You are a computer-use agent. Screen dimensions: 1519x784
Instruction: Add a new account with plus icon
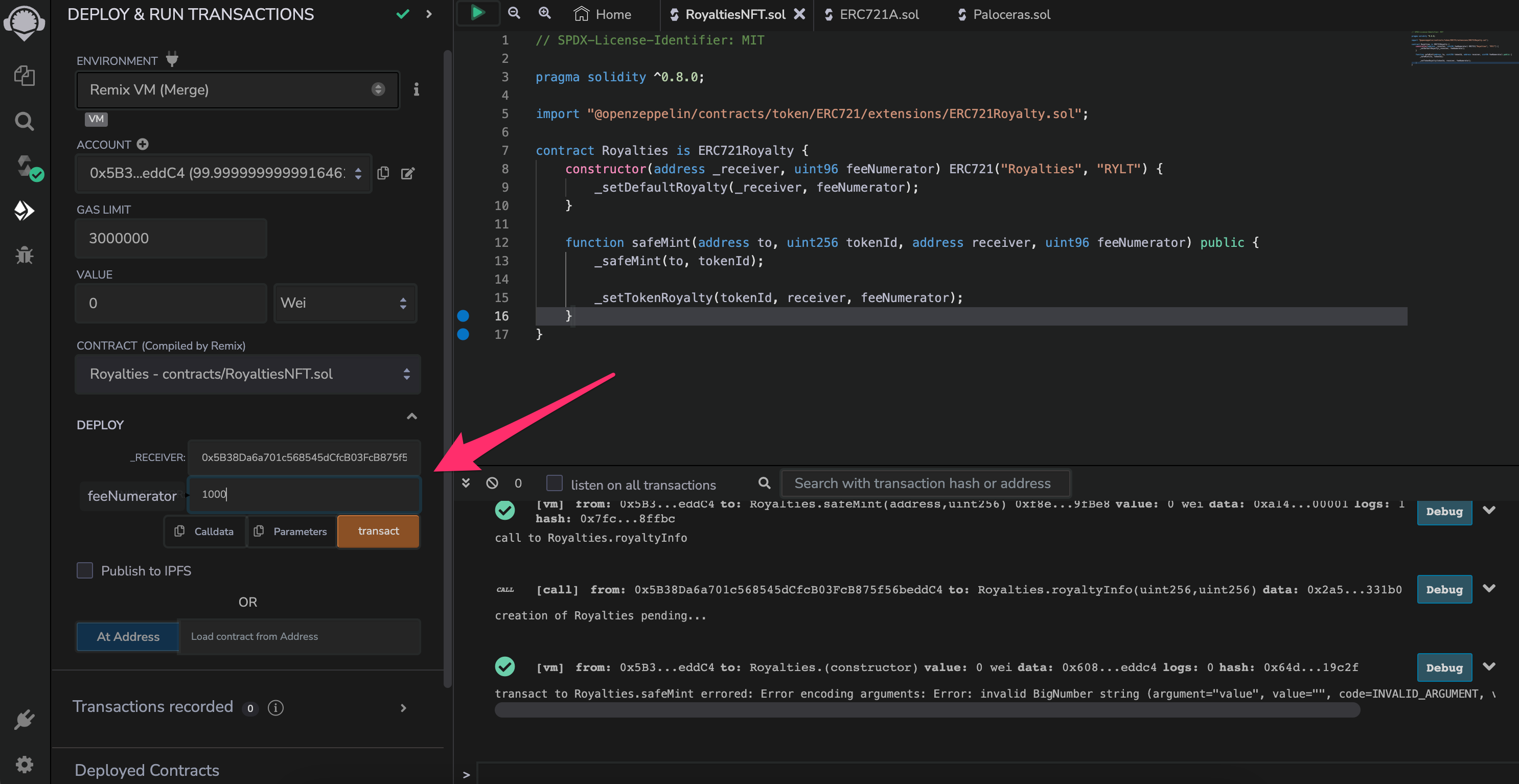point(143,144)
